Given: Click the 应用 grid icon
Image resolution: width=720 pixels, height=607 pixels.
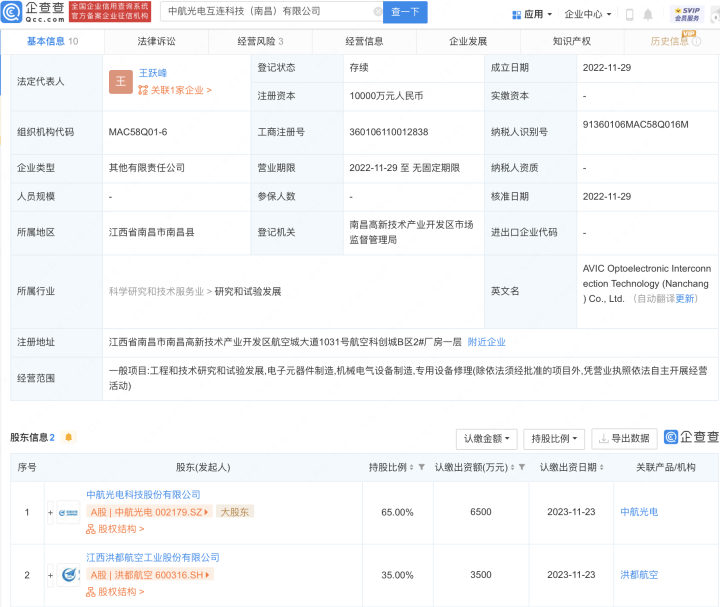Looking at the screenshot, I should (517, 15).
